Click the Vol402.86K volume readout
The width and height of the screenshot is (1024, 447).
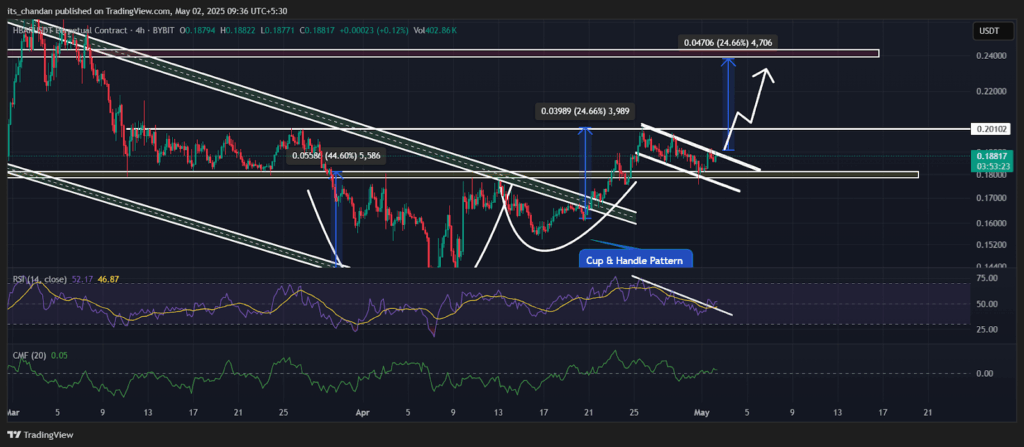point(434,31)
